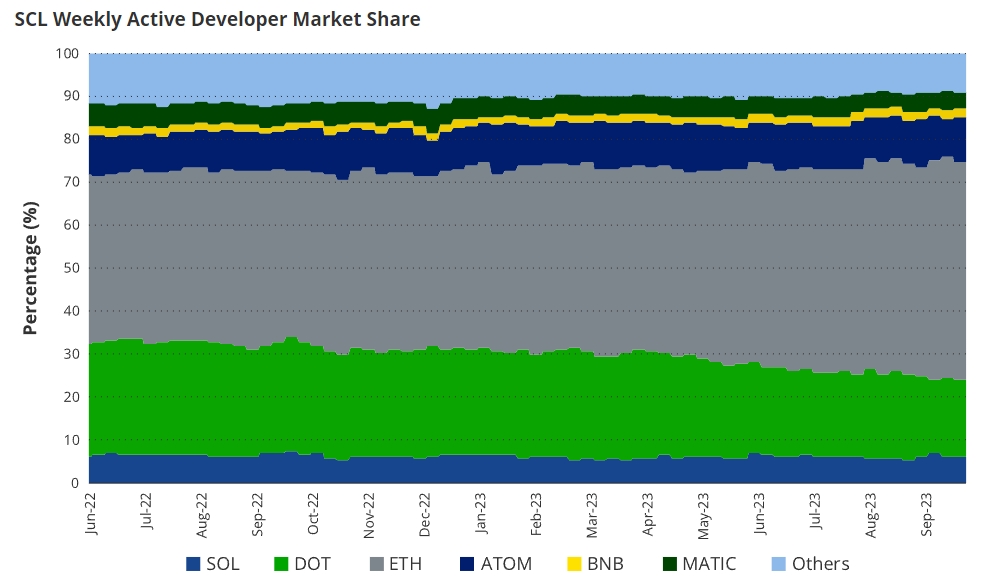Screen dimensions: 988x579
Task: Click the Jul-22 x-axis label
Action: point(147,512)
